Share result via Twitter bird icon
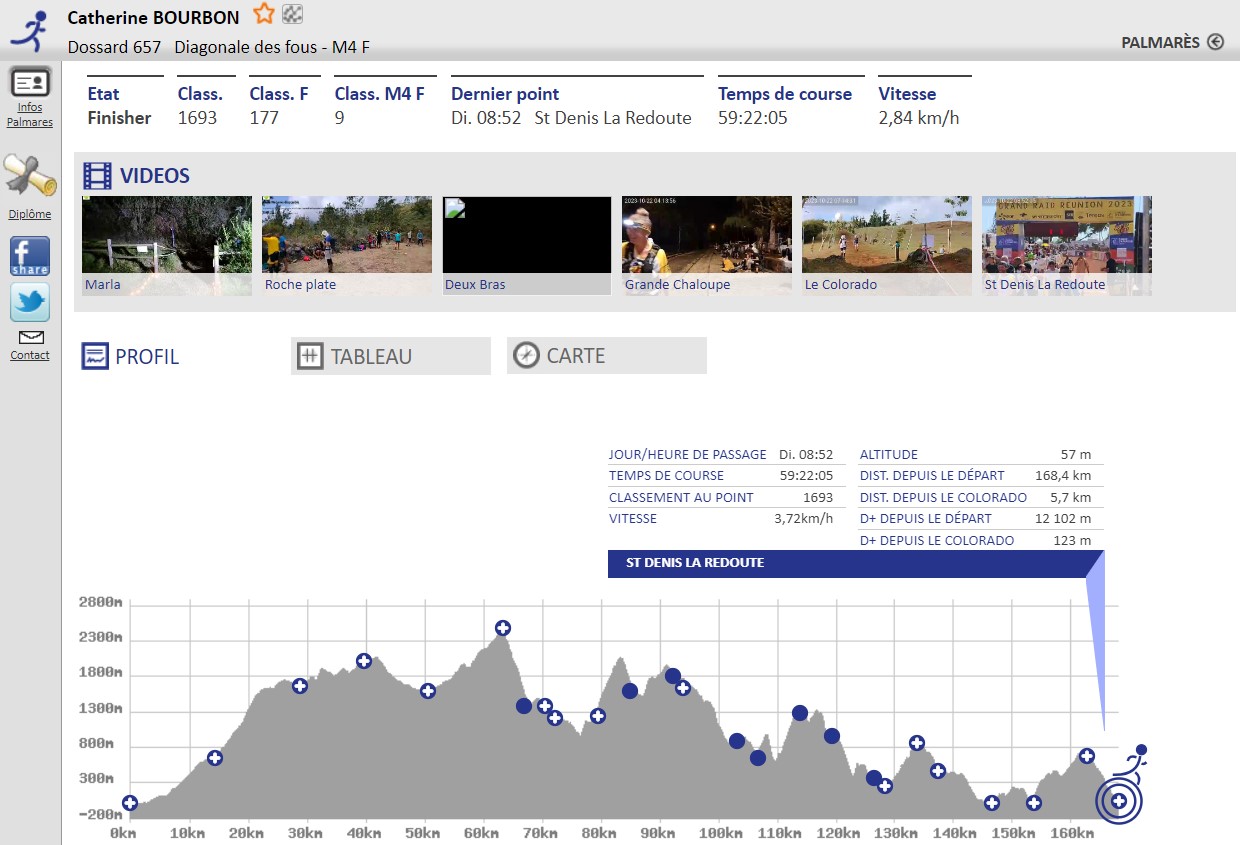Image resolution: width=1240 pixels, height=845 pixels. [30, 302]
